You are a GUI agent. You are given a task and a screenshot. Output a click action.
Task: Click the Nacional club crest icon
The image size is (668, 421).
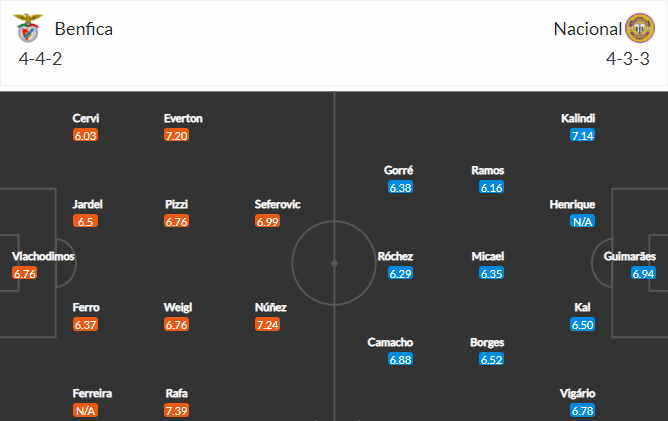pyautogui.click(x=639, y=28)
